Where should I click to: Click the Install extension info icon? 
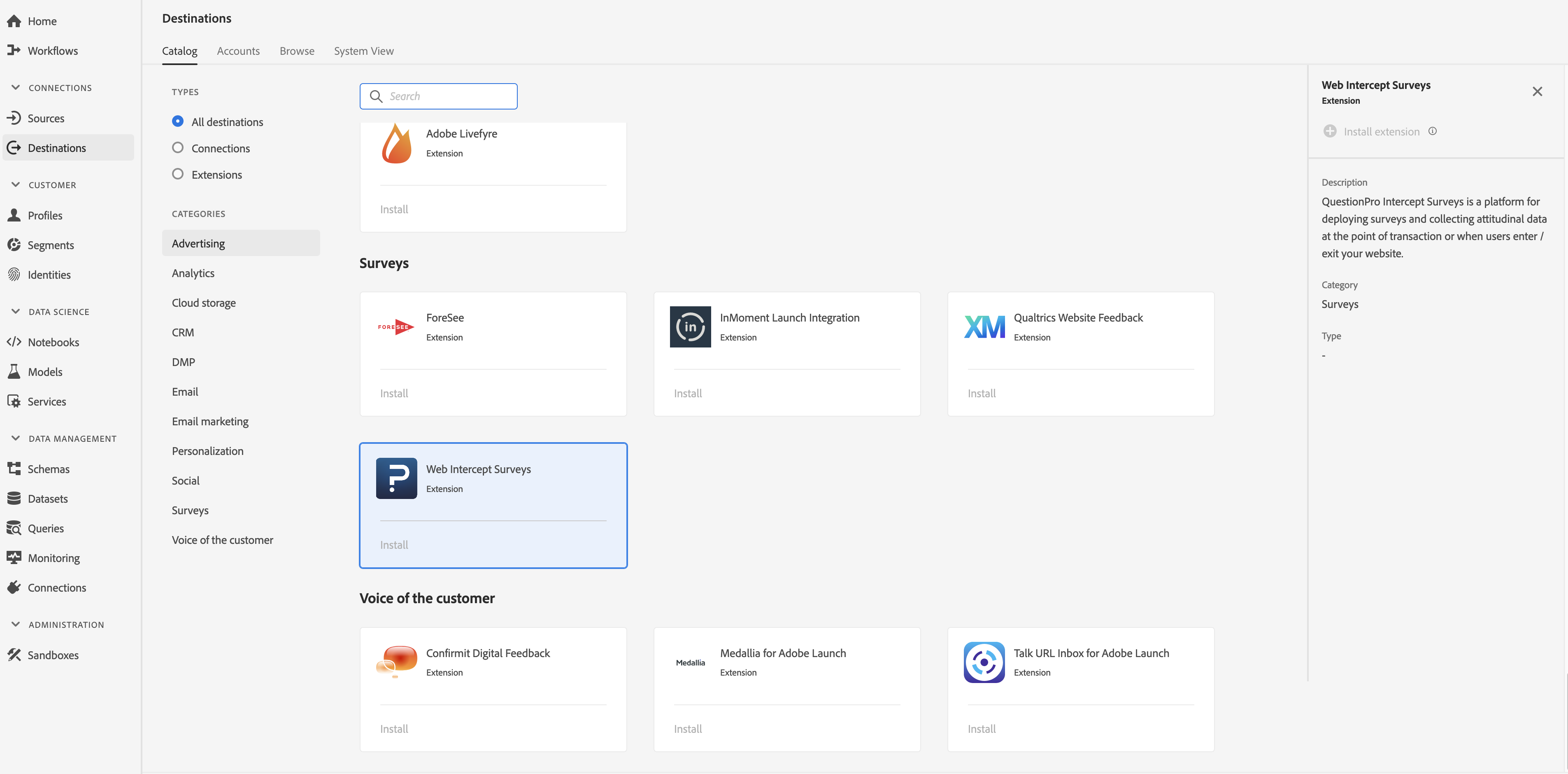point(1432,131)
